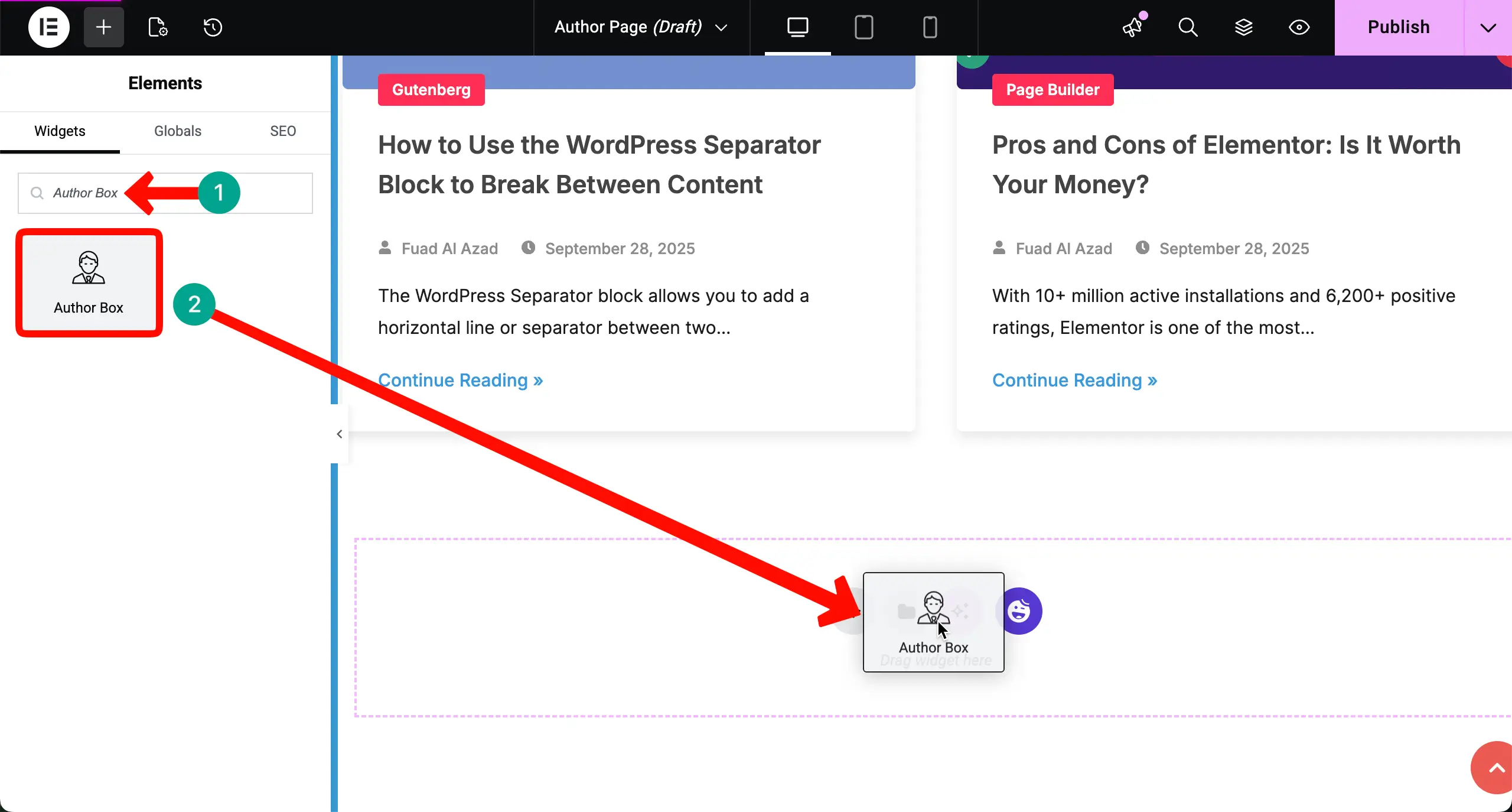Viewport: 1512px width, 812px height.
Task: Click the Publish button
Action: [x=1399, y=27]
